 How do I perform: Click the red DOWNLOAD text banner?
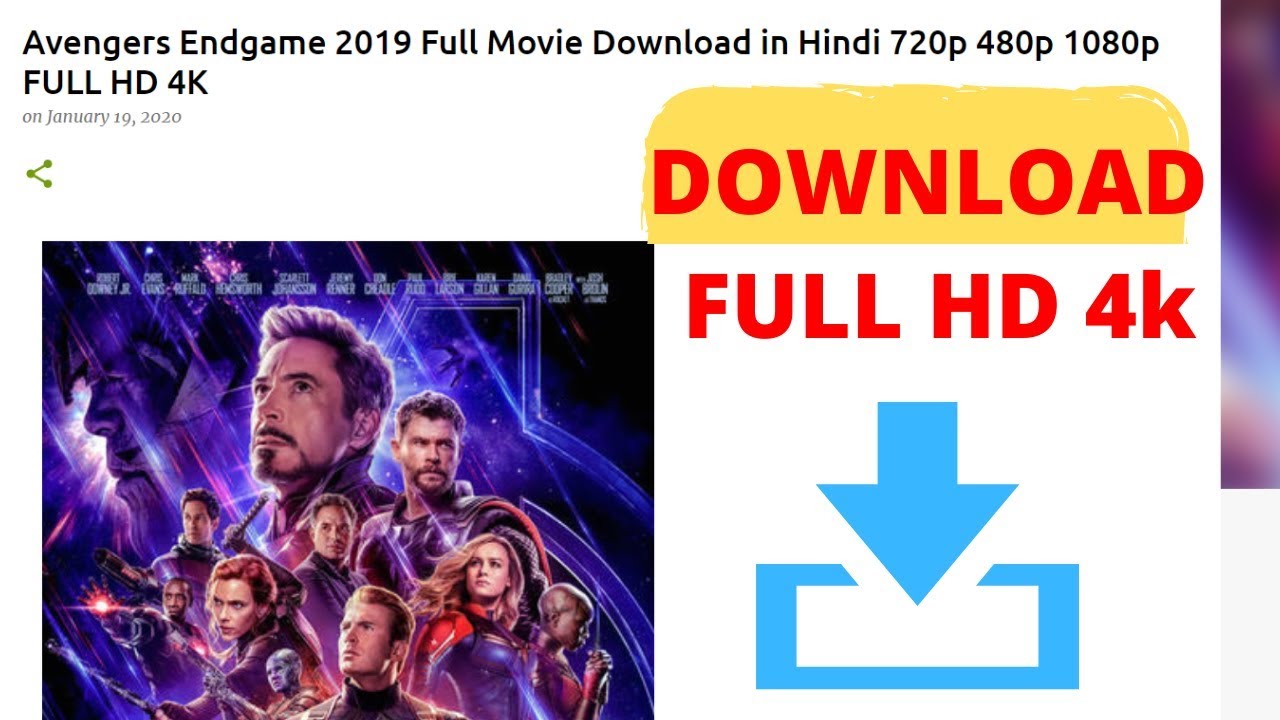(926, 186)
